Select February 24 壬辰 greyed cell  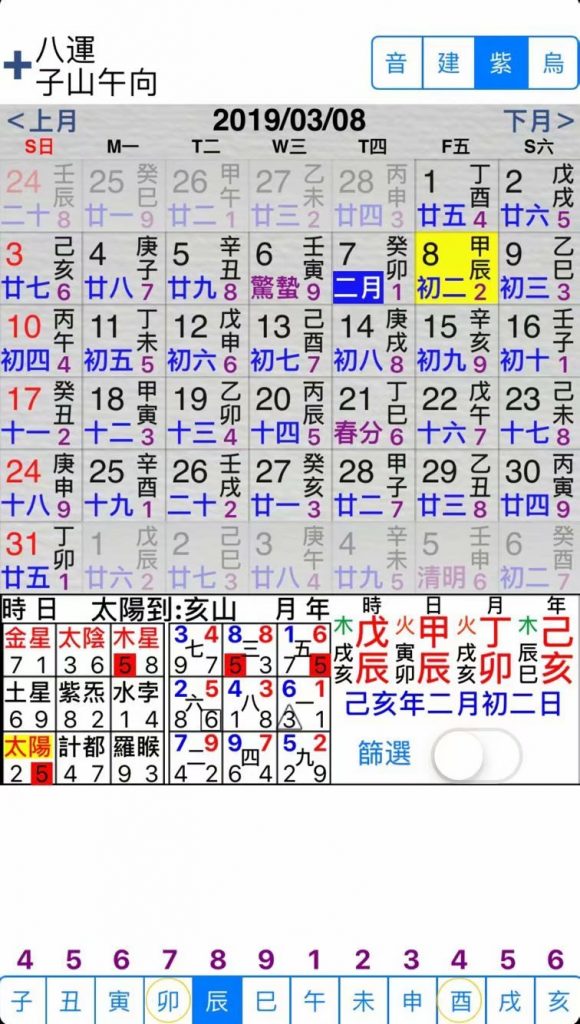pos(41,195)
